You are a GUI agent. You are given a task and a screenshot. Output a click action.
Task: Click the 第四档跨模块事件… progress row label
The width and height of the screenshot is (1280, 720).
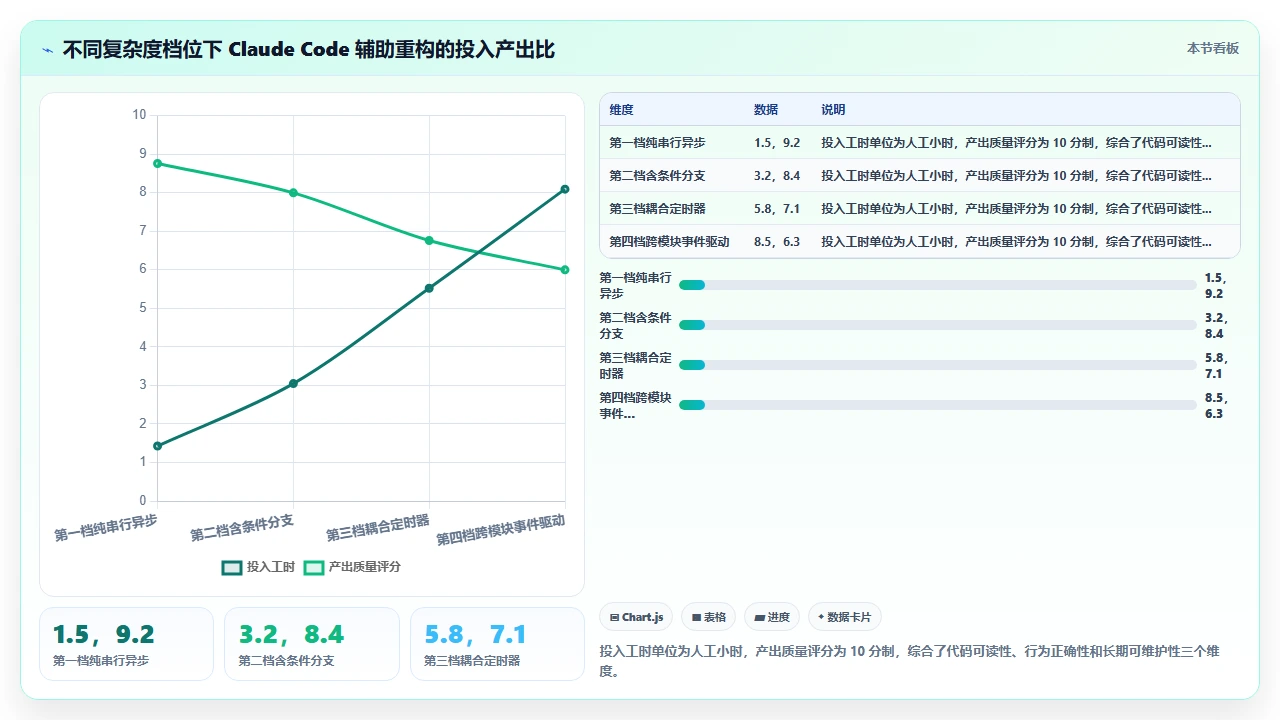click(x=635, y=406)
